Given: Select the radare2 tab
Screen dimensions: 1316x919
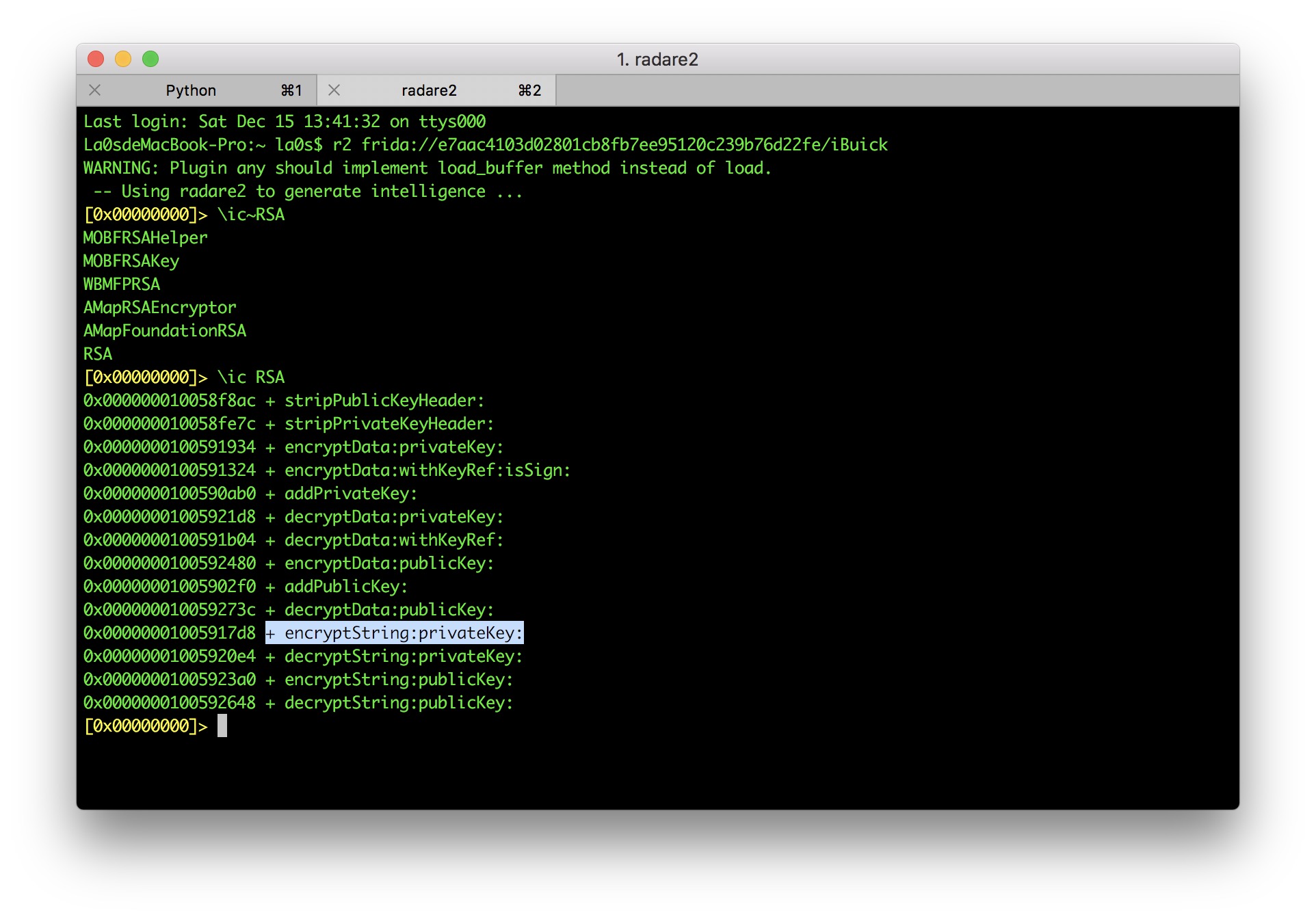Looking at the screenshot, I should (x=429, y=90).
